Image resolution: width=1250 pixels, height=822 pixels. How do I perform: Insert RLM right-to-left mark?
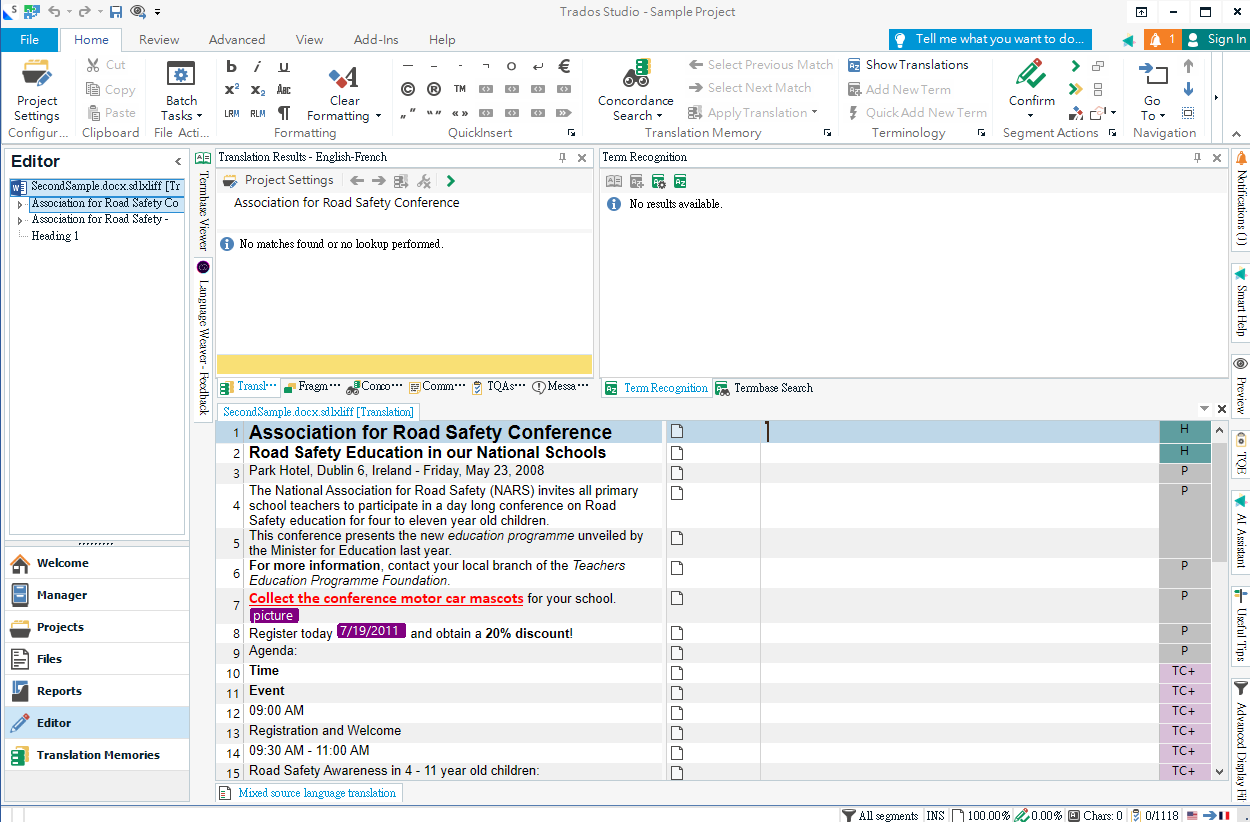[x=258, y=113]
